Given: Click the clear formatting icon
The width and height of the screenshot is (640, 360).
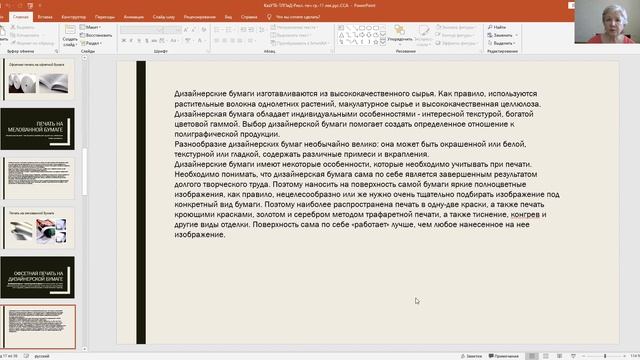Looking at the screenshot, I should pos(204,30).
